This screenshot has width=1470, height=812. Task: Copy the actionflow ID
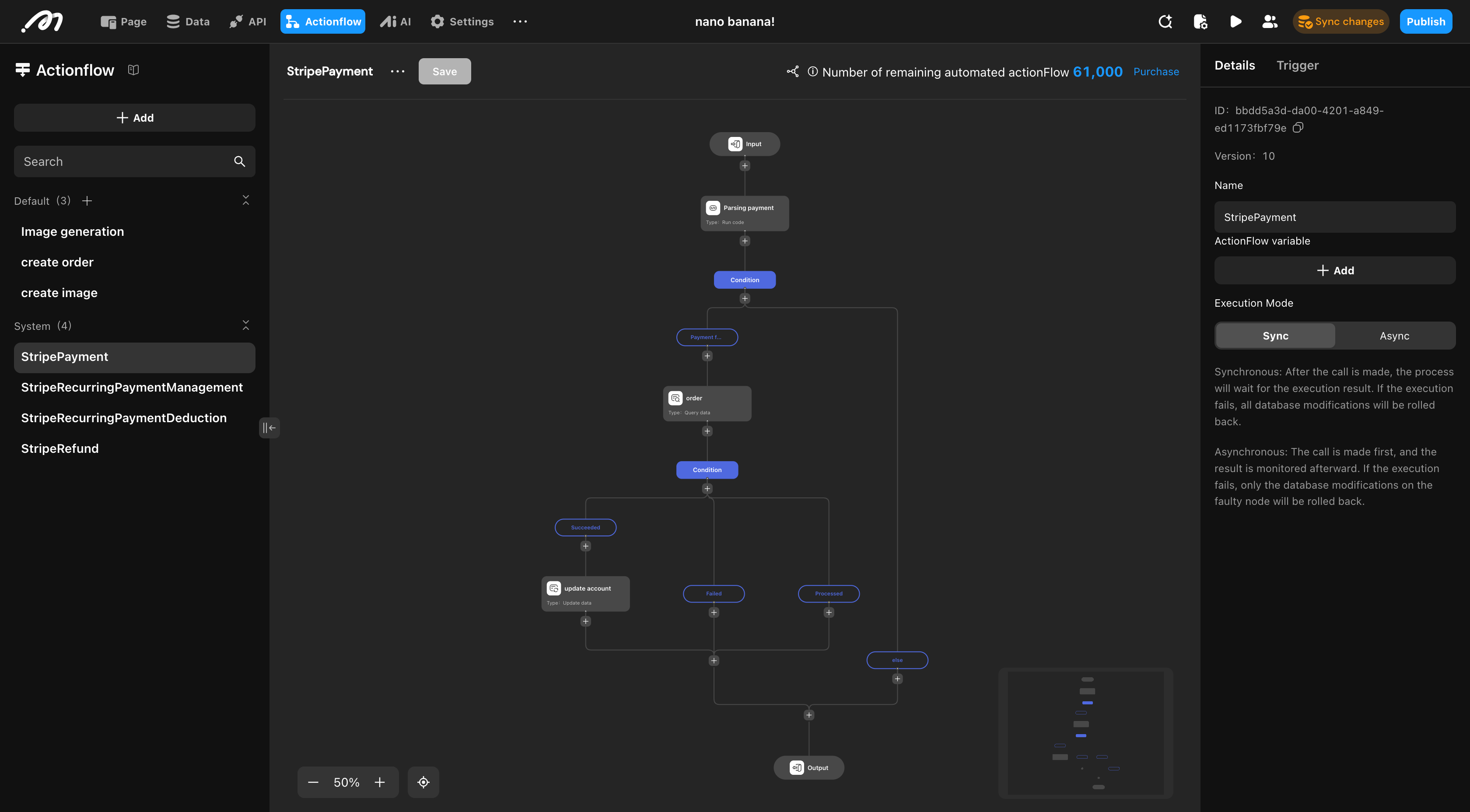1298,128
